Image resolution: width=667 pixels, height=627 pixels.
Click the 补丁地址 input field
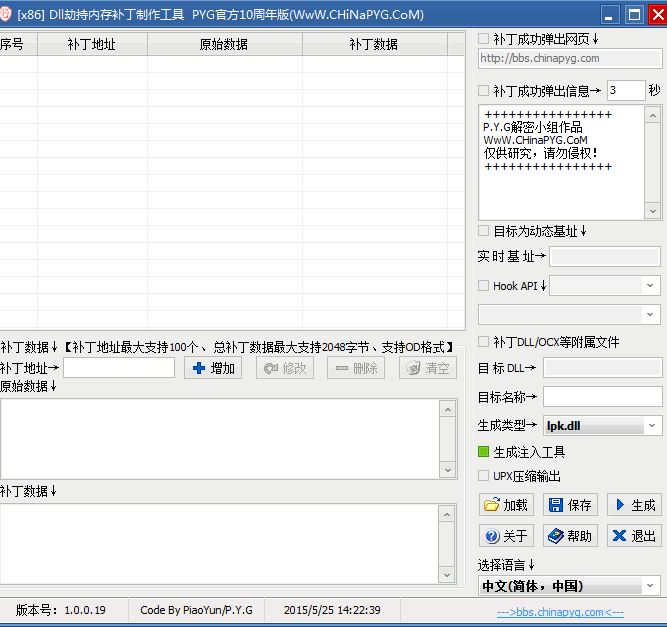(119, 368)
